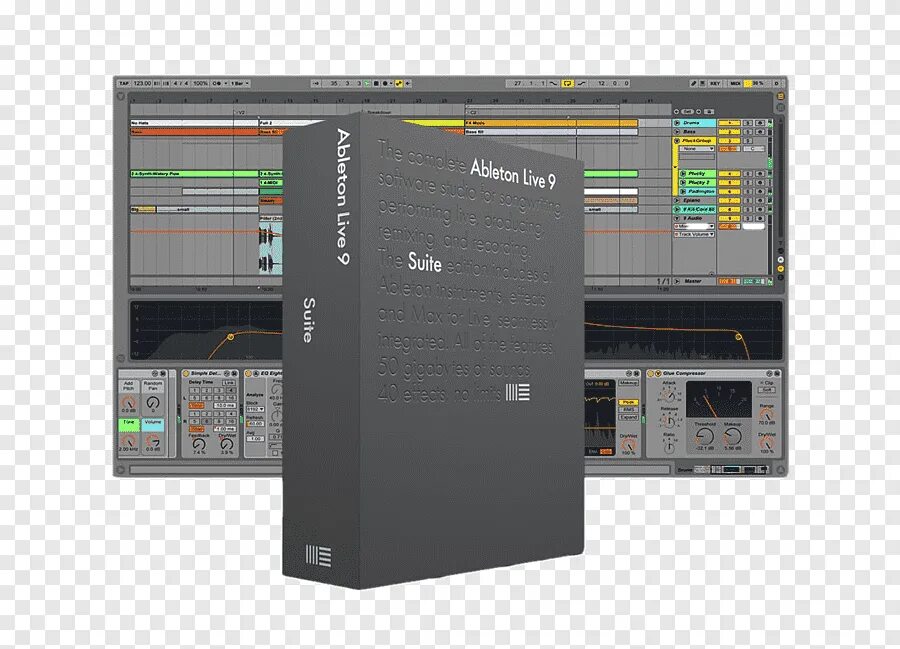
Task: Toggle the yellow automation arm button
Action: click(399, 83)
